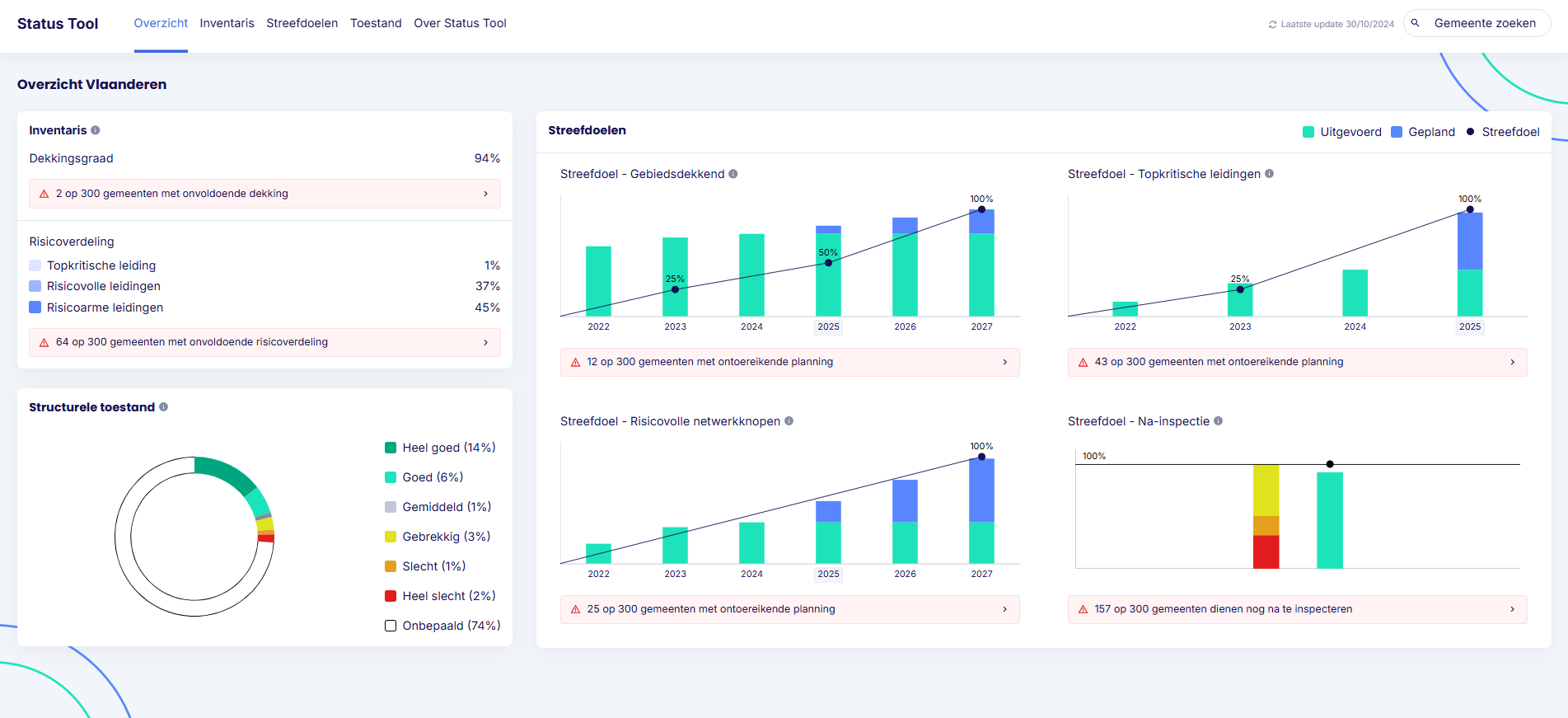
Task: Click info icon beside Structurele toestand
Action: 164,407
